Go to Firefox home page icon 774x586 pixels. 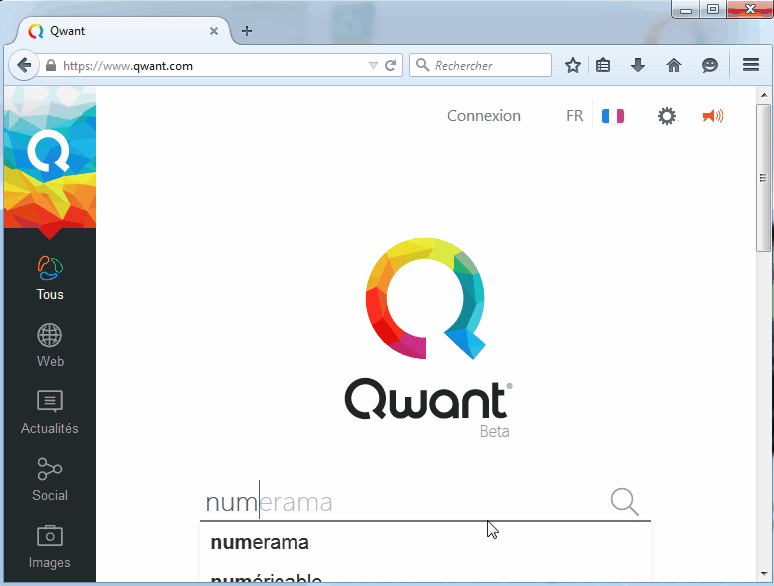pyautogui.click(x=674, y=66)
